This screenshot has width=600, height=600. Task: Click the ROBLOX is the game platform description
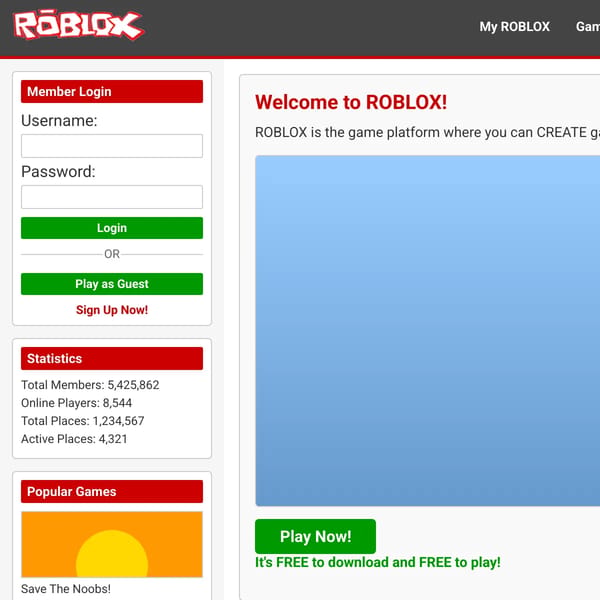tap(427, 132)
